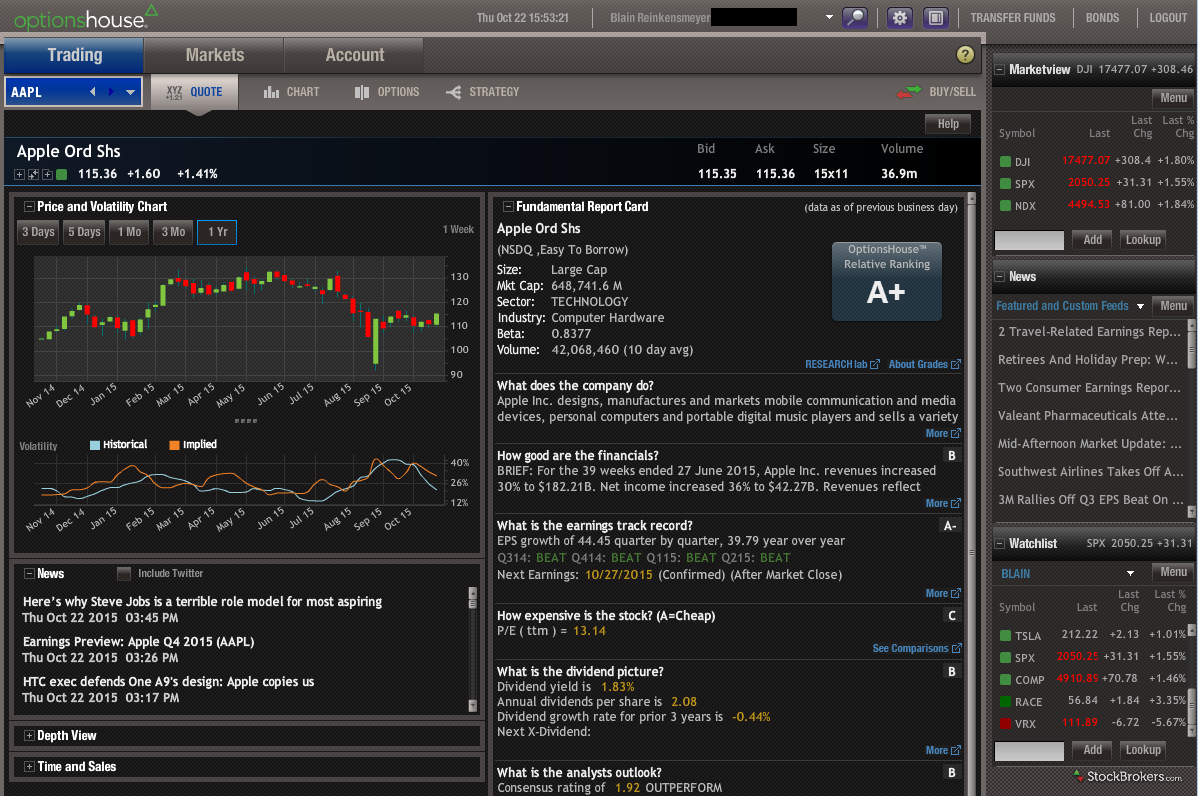Collapse the left News panel

tap(29, 573)
